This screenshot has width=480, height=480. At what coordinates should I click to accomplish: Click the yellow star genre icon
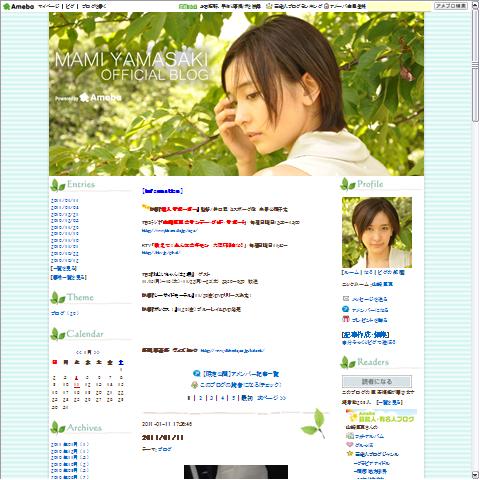pyautogui.click(x=350, y=453)
